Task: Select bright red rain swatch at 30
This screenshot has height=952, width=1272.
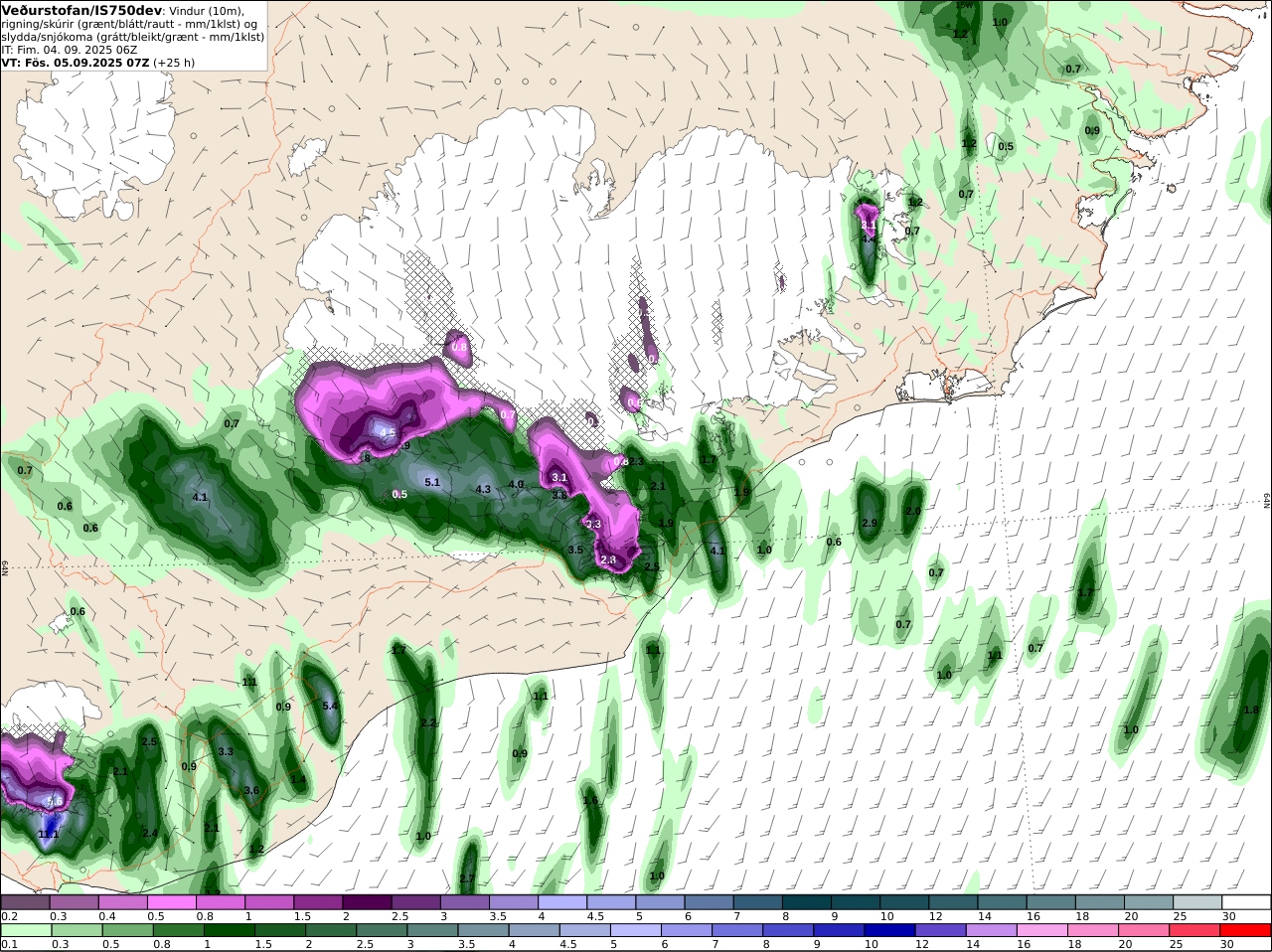Action: (1246, 930)
